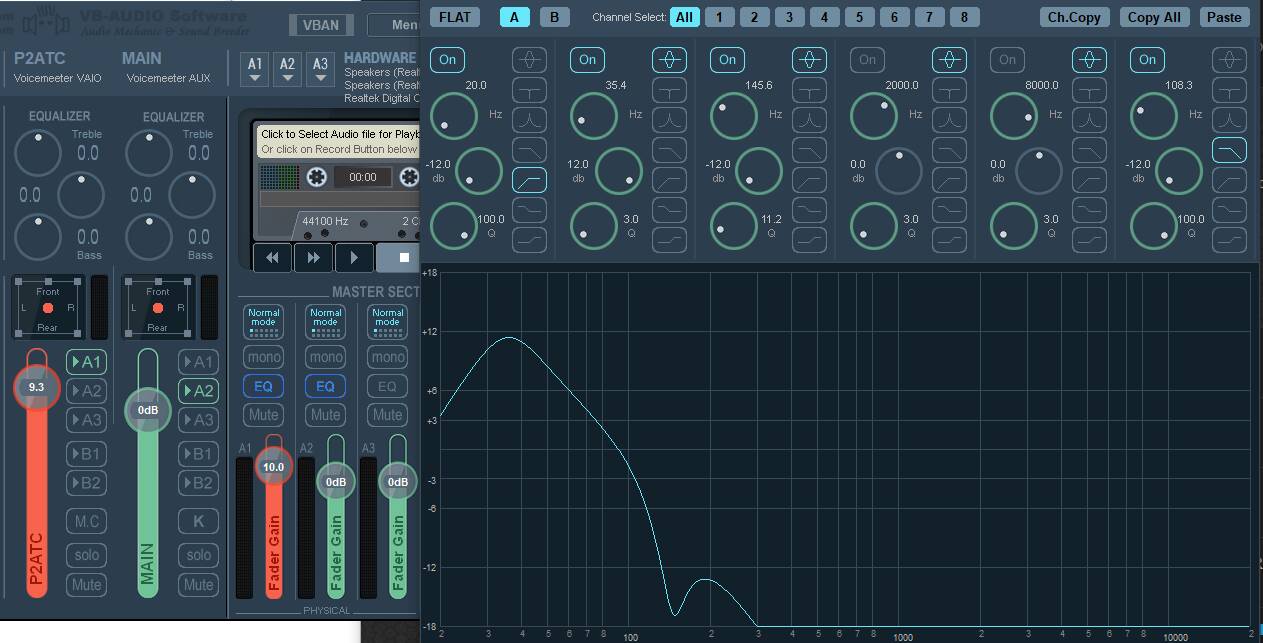This screenshot has height=643, width=1263.
Task: Select low-pass filter for the 145.6 Hz band
Action: 810,150
